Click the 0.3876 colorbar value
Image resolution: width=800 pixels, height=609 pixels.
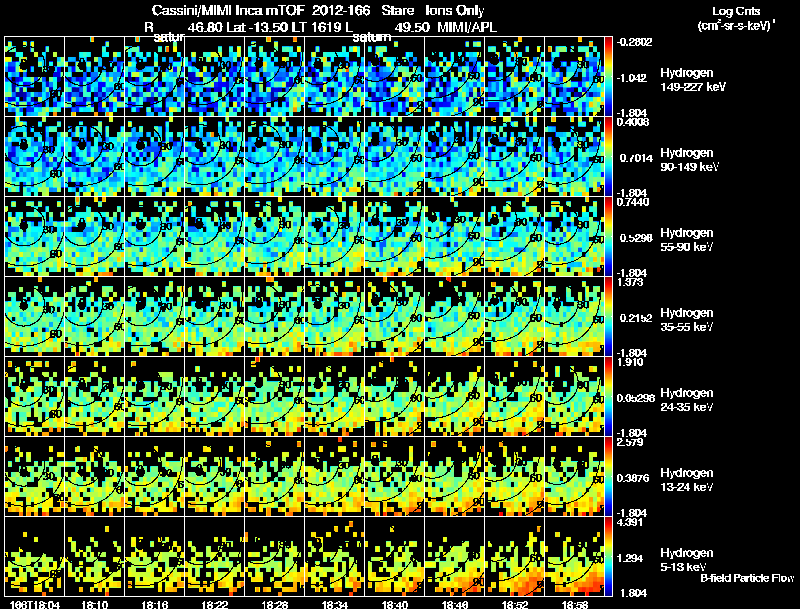633,478
